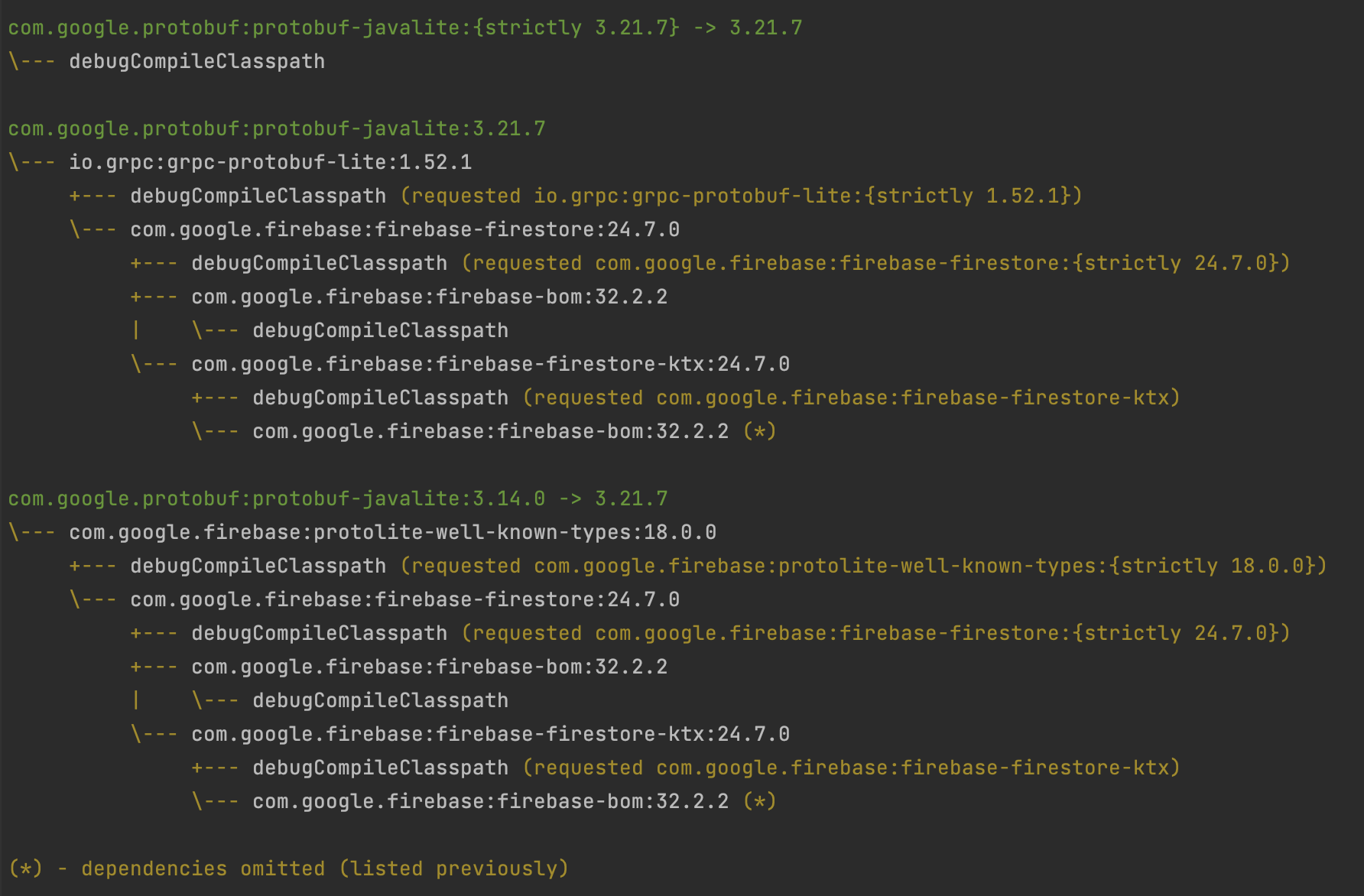The image size is (1364, 896).
Task: Click the first firebase-bom:32.2.2 (*) line
Action: tap(515, 431)
